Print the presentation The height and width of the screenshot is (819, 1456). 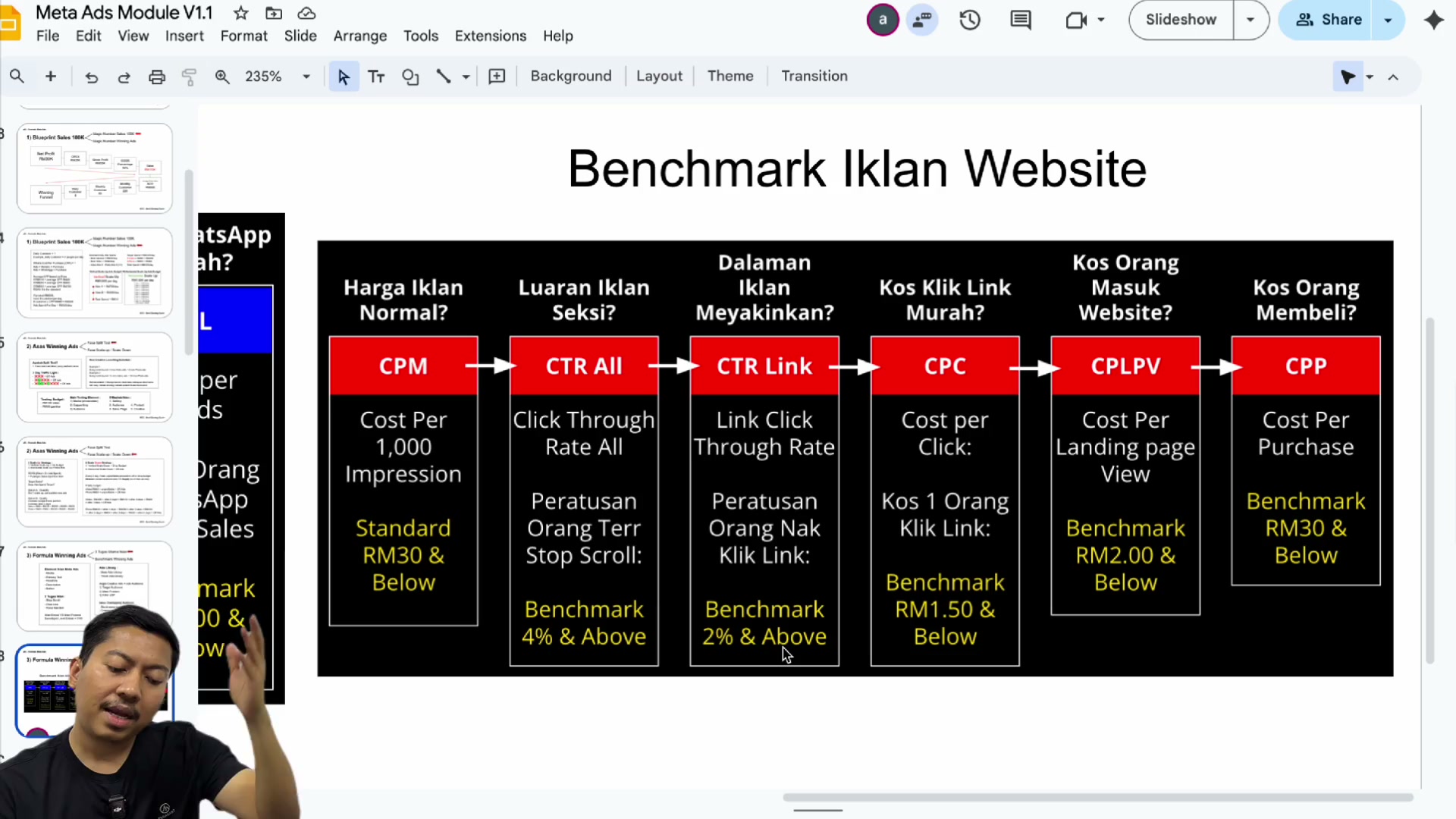[x=157, y=77]
